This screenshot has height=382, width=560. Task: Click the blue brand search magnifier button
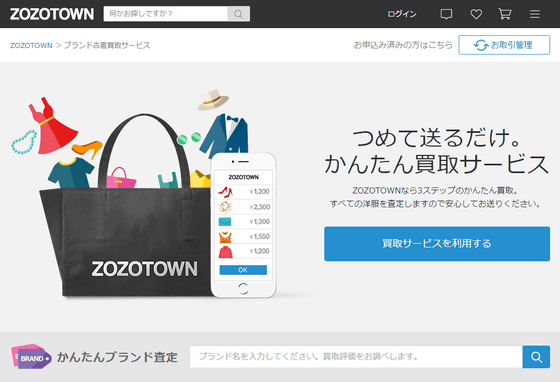click(536, 357)
